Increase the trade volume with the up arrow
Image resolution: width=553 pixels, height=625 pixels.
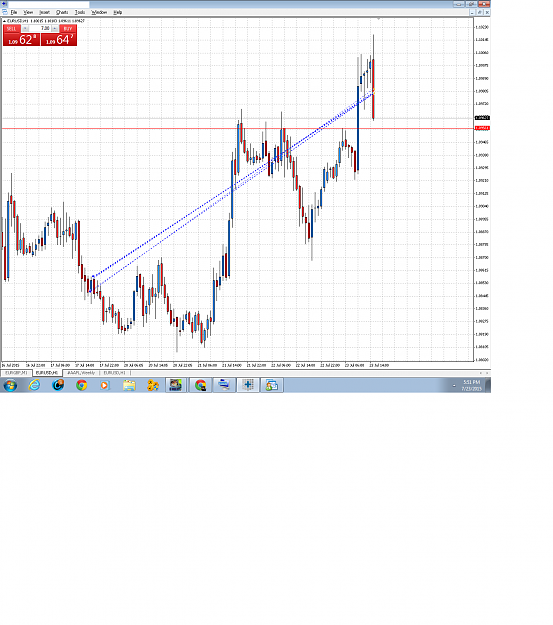pyautogui.click(x=55, y=29)
